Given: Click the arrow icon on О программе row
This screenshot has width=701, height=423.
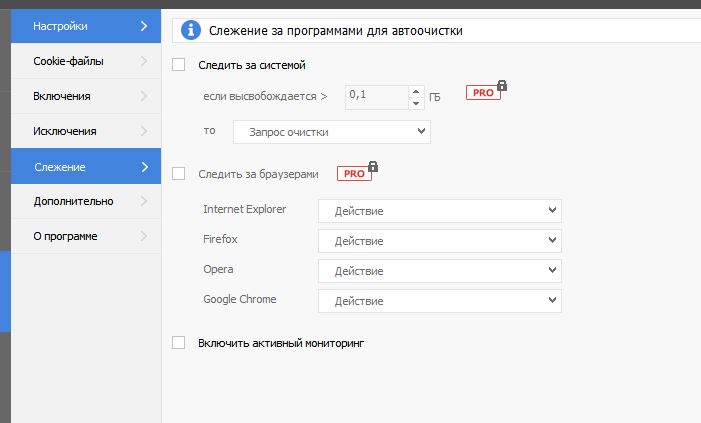Looking at the screenshot, I should [x=144, y=236].
